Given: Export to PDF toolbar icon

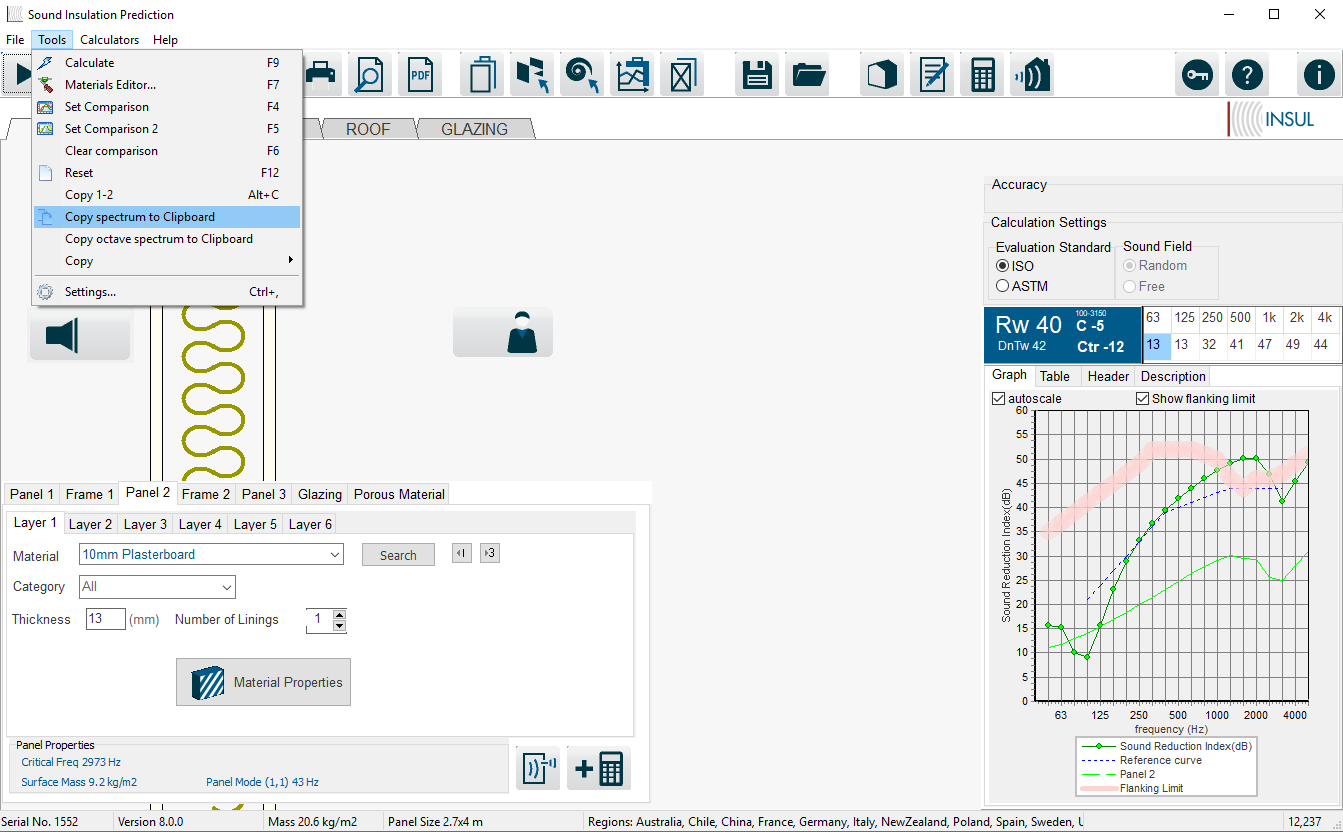Looking at the screenshot, I should click(x=420, y=75).
